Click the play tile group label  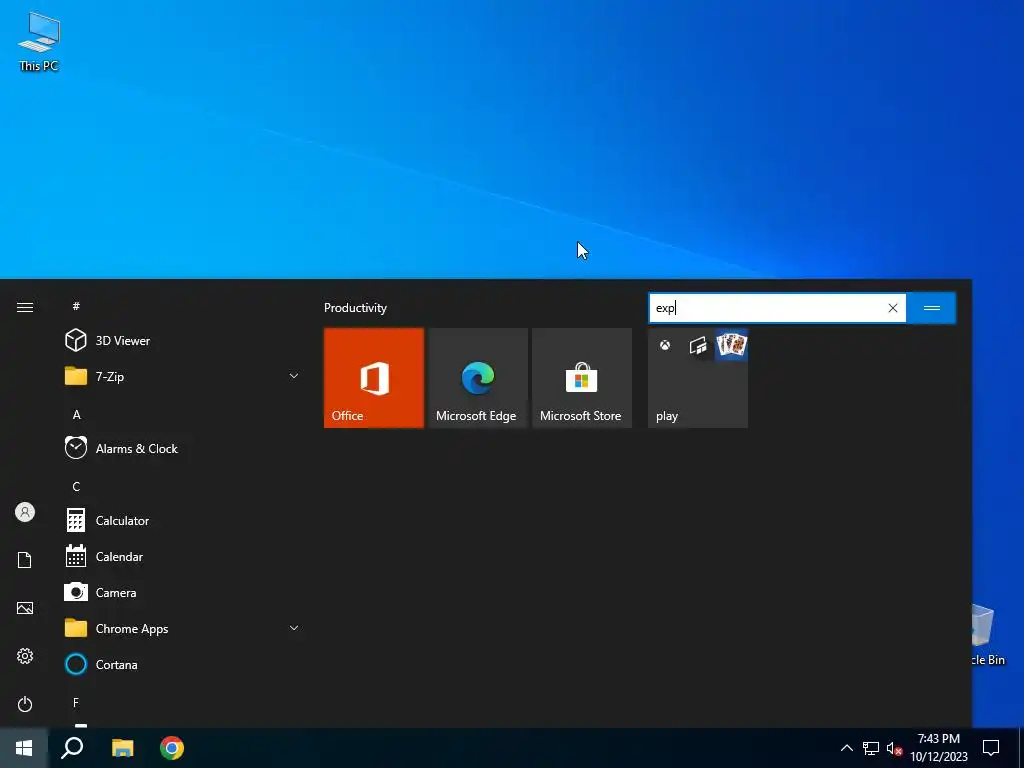pos(667,416)
